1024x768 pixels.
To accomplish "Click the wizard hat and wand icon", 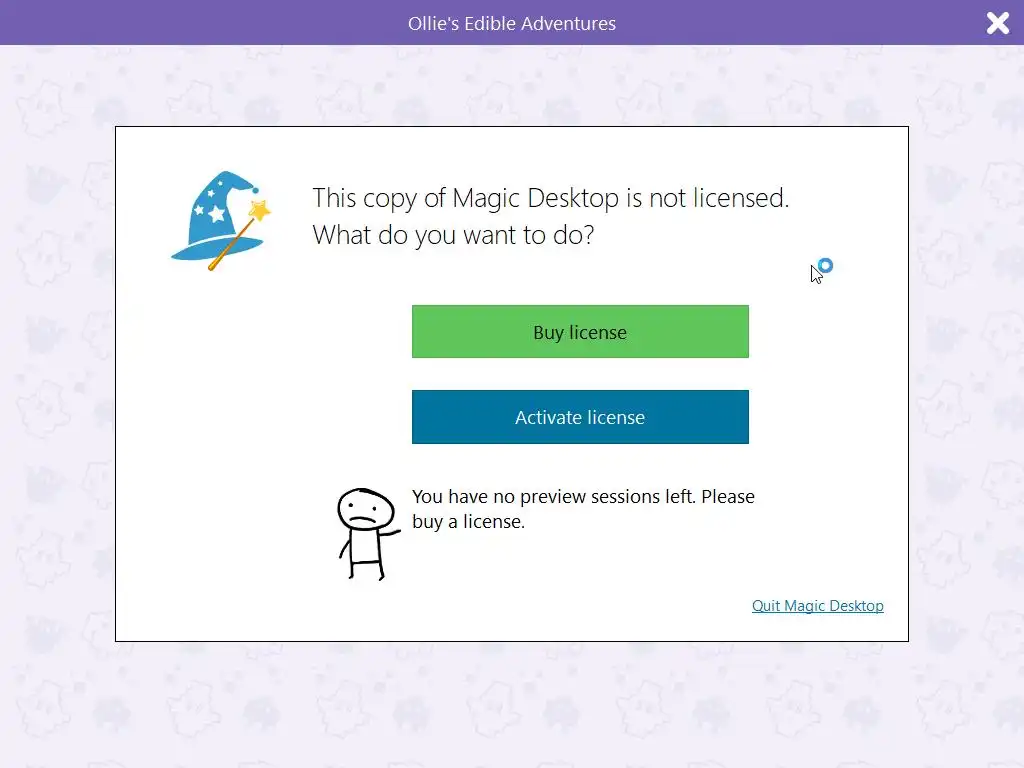I will click(x=221, y=221).
